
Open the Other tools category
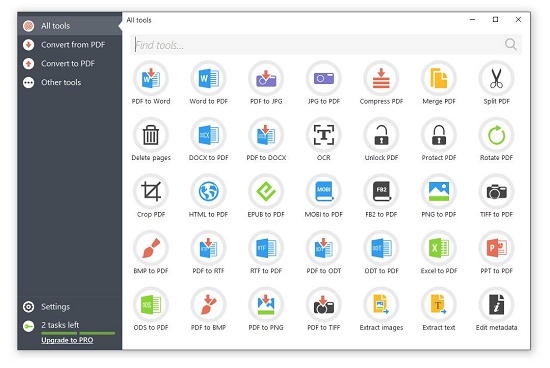coord(69,82)
